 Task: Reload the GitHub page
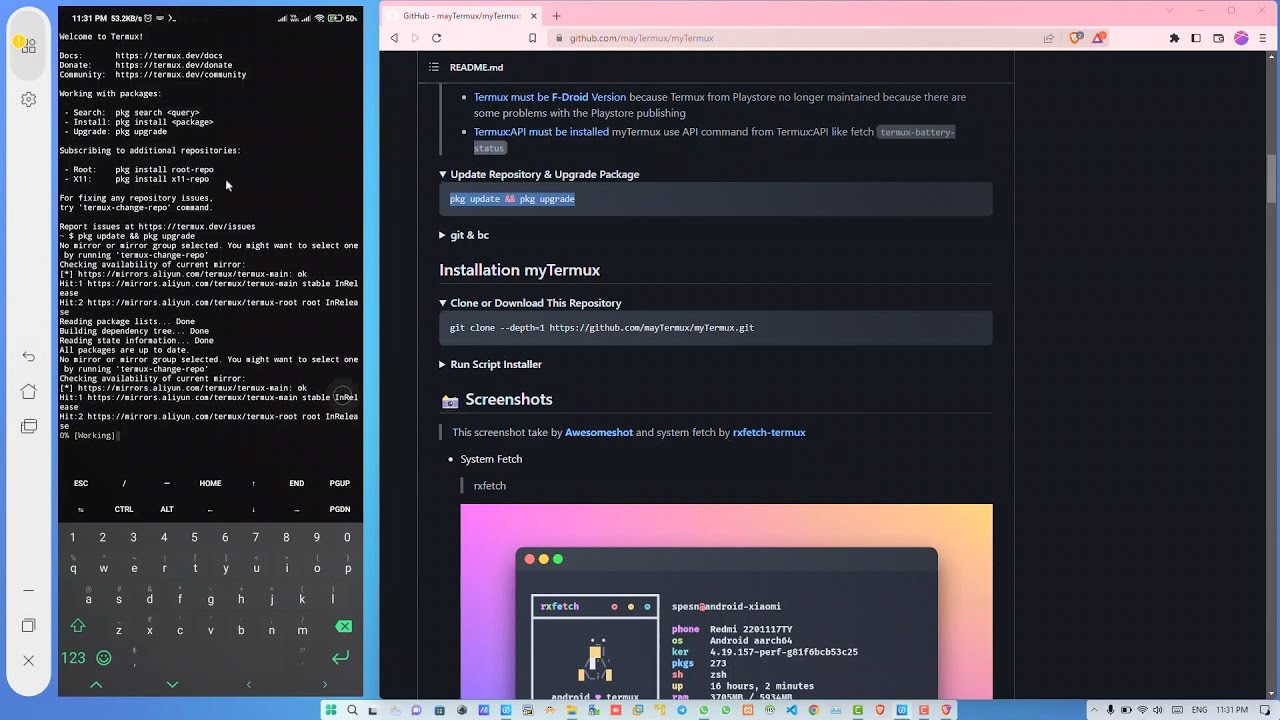[437, 38]
